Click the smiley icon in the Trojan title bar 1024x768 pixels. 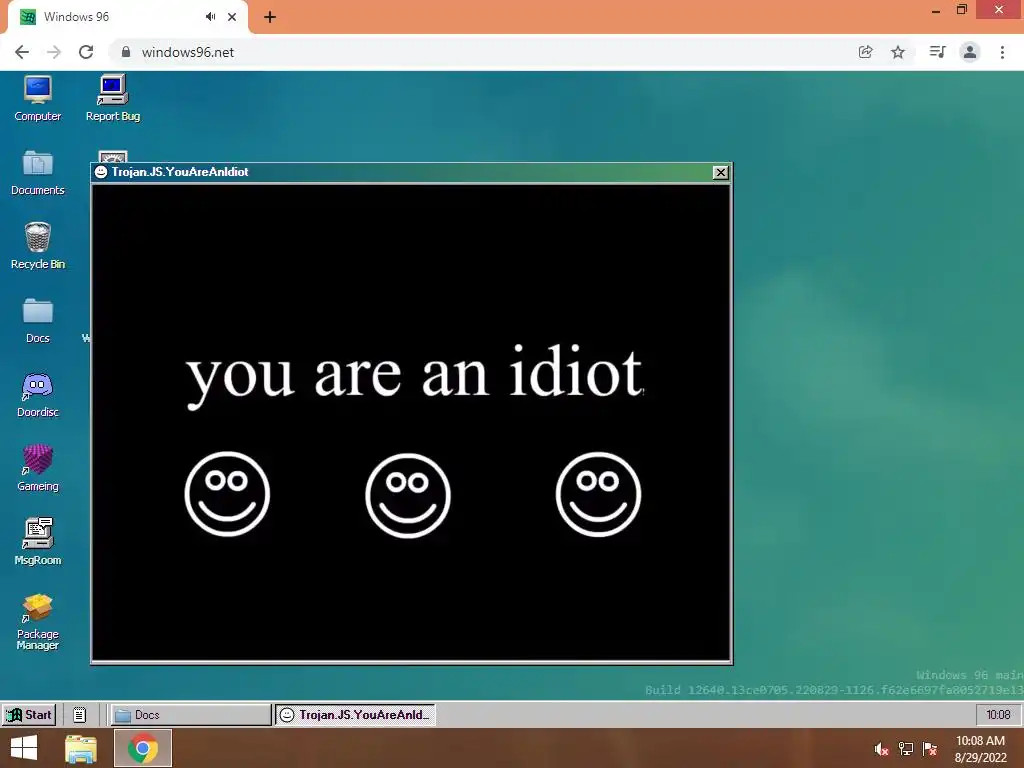(x=101, y=172)
